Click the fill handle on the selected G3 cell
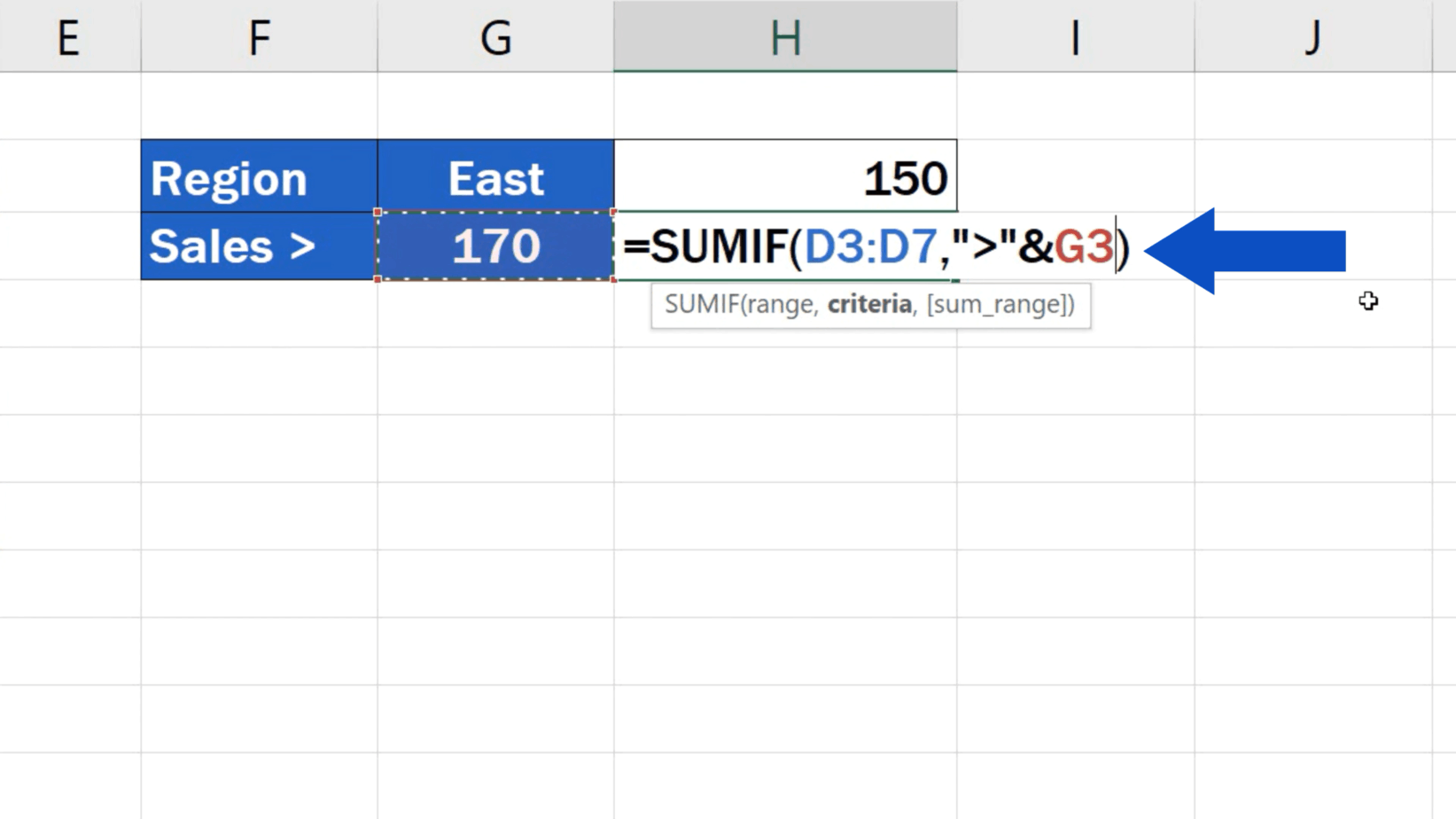Image resolution: width=1456 pixels, height=819 pixels. pos(613,281)
